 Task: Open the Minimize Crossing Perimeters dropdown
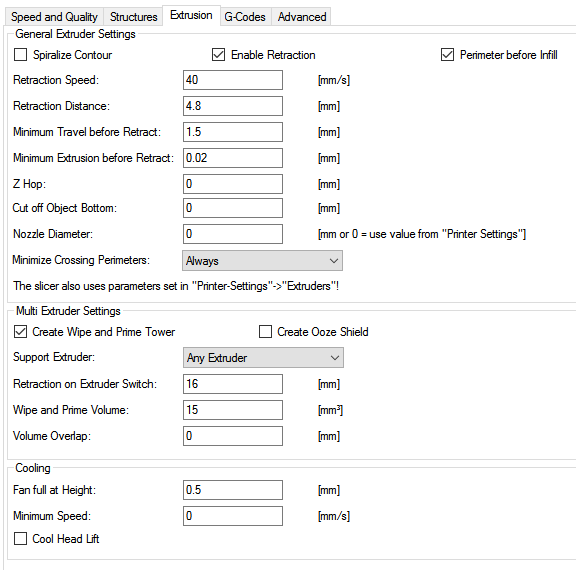(x=262, y=261)
